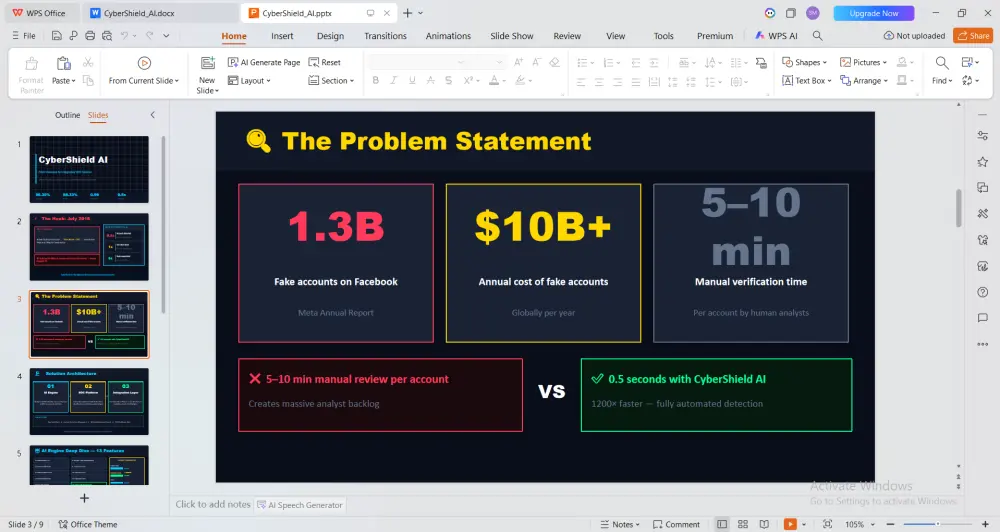Click fit slide to window icon
1000x532 pixels.
[827, 524]
